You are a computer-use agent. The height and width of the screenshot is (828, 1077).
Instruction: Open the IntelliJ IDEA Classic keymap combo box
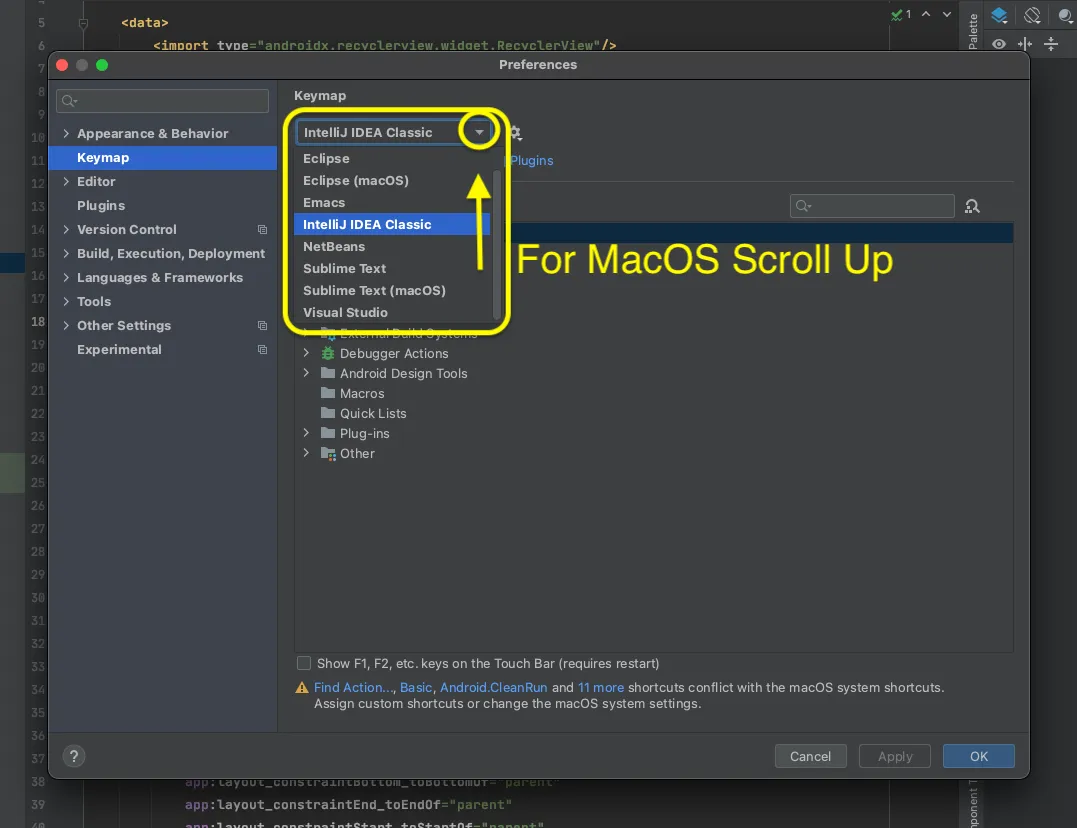[394, 132]
